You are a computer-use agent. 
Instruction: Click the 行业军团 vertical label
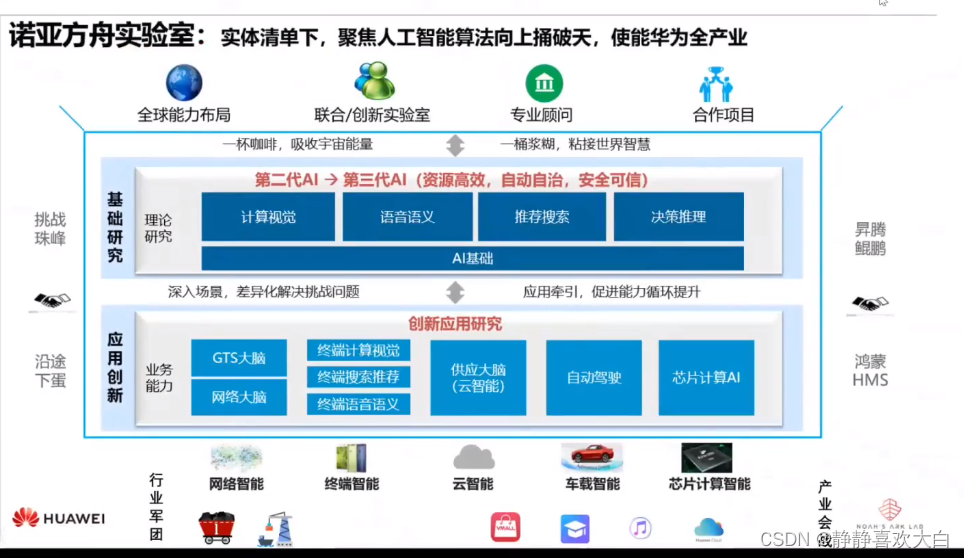click(156, 507)
